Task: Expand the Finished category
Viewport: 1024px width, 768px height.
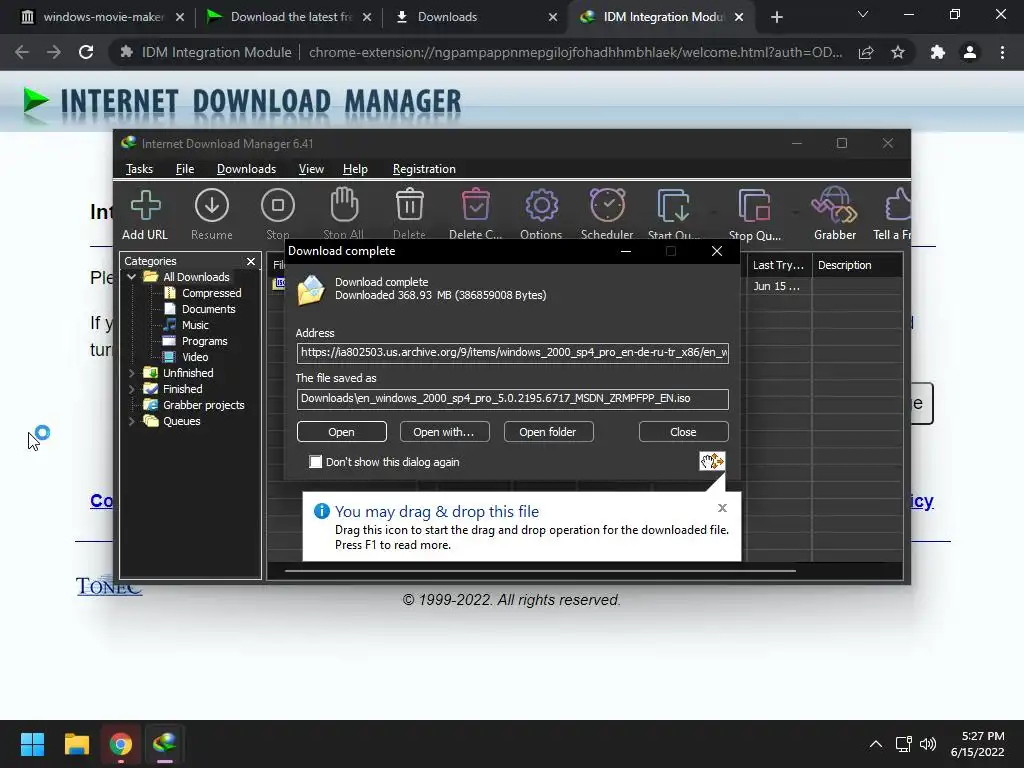Action: 132,389
